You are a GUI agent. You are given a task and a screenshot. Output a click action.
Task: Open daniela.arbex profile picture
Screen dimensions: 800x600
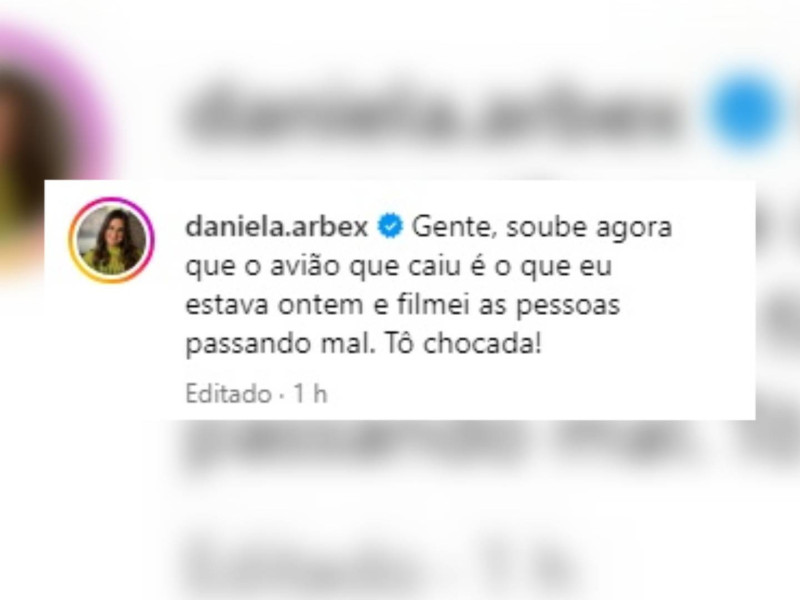[111, 240]
